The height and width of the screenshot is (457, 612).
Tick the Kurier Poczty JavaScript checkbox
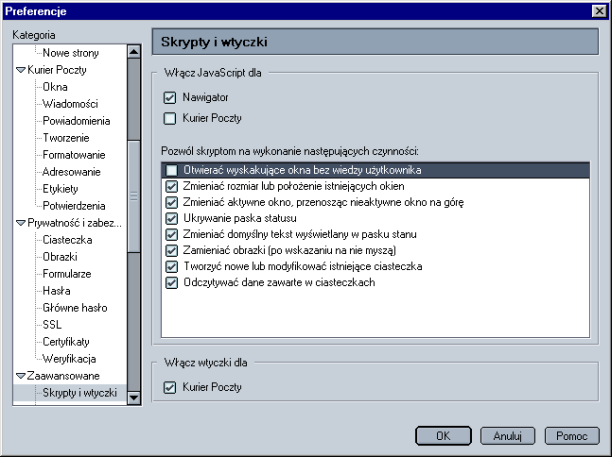click(x=170, y=118)
